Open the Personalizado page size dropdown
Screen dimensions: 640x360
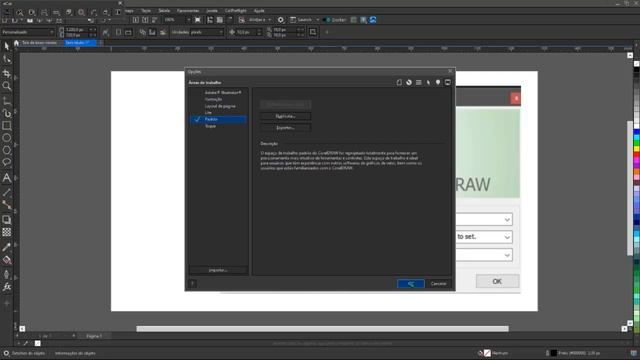pyautogui.click(x=28, y=32)
